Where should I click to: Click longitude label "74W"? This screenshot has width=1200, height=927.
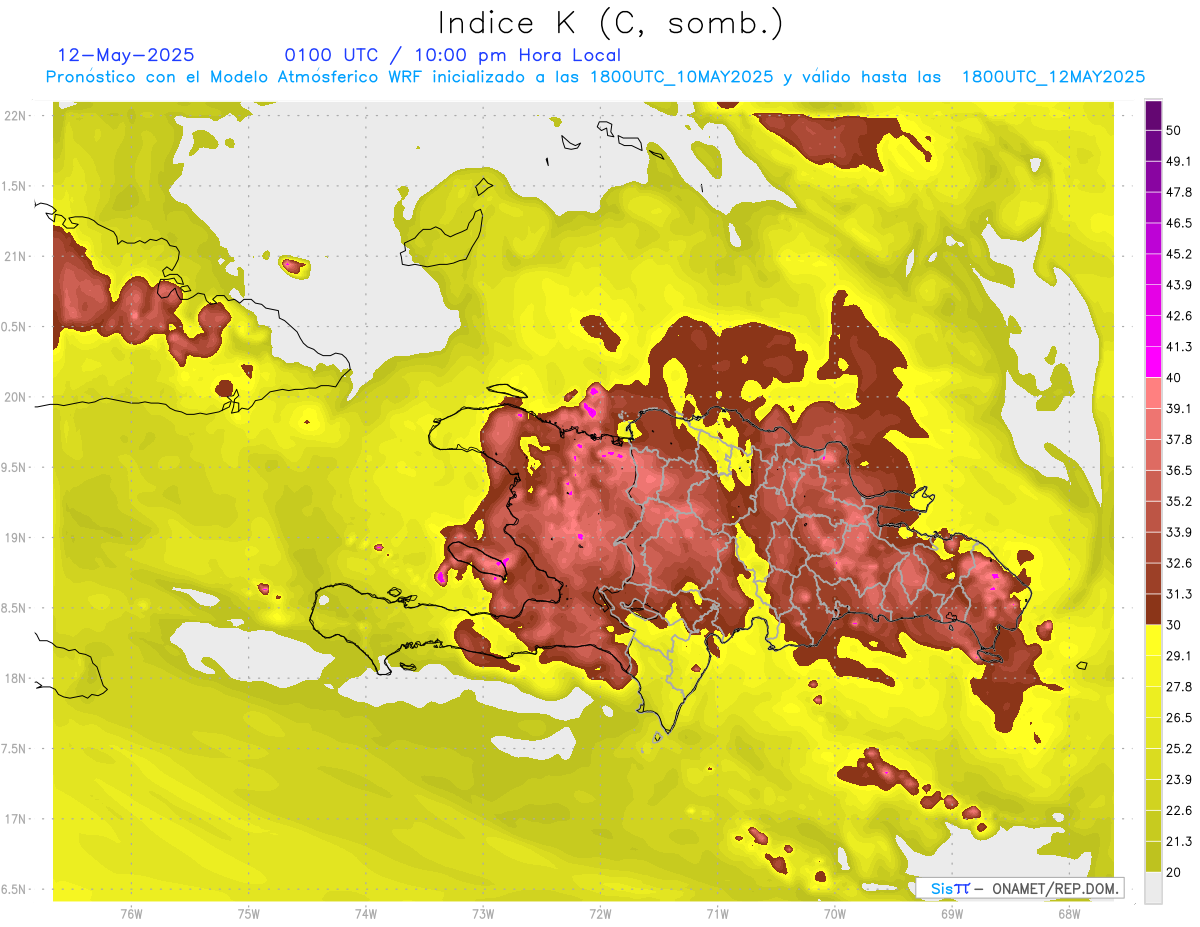(366, 913)
